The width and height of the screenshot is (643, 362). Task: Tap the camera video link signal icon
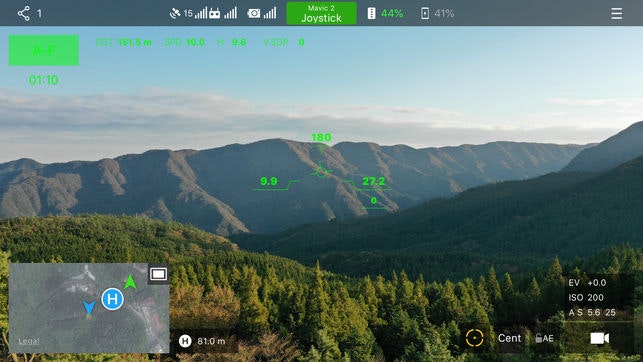click(x=254, y=14)
